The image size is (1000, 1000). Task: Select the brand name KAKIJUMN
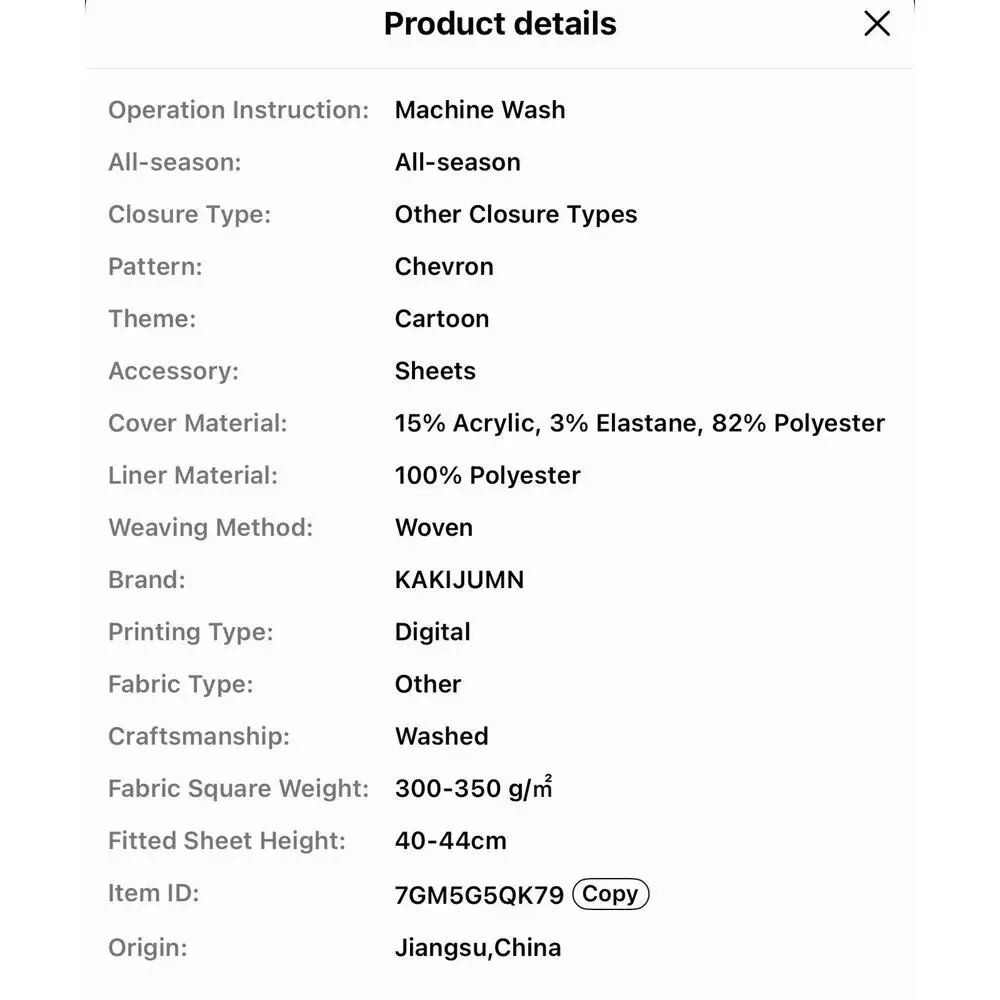(x=459, y=580)
